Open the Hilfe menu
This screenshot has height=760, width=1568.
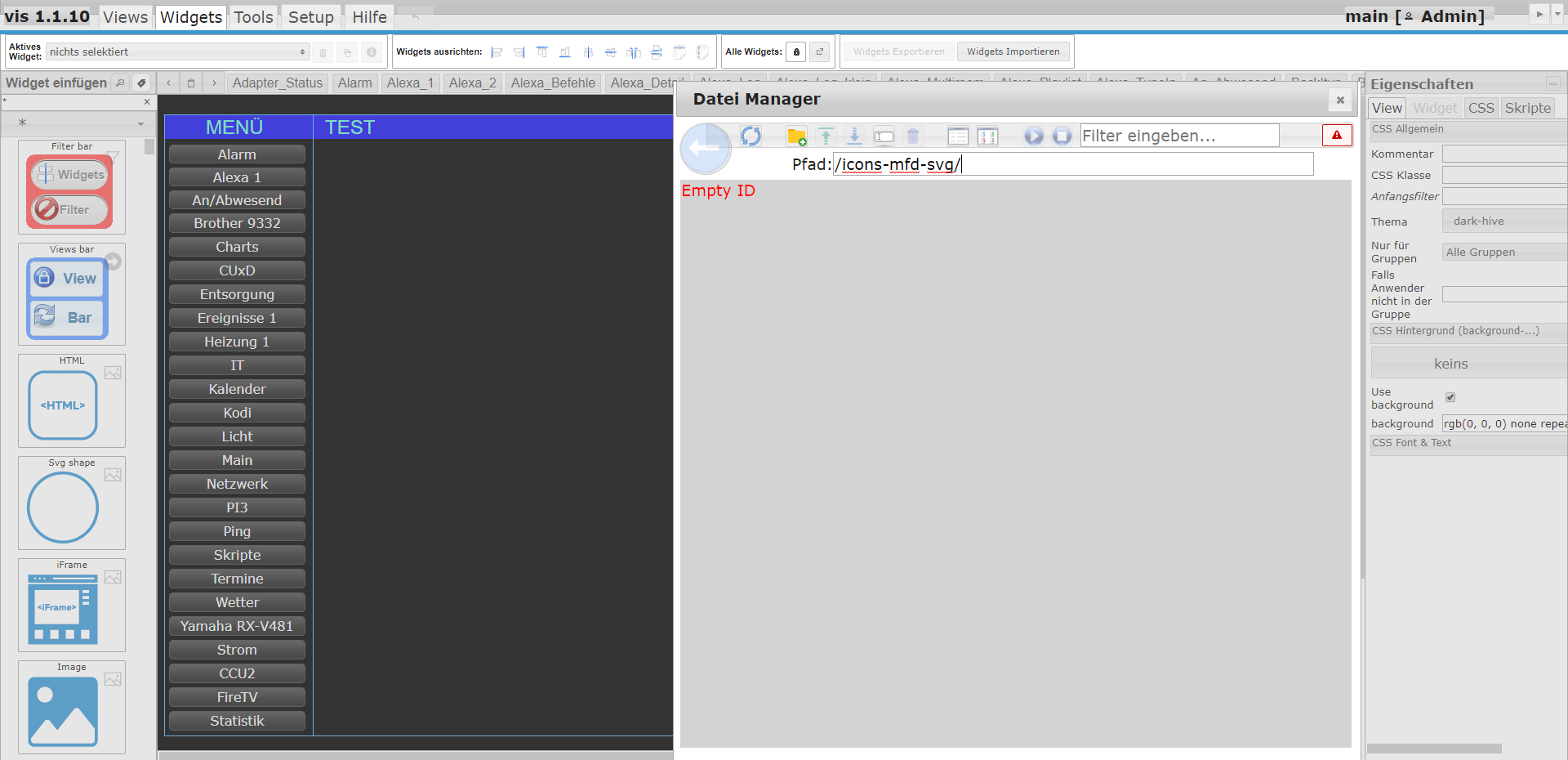[x=369, y=17]
